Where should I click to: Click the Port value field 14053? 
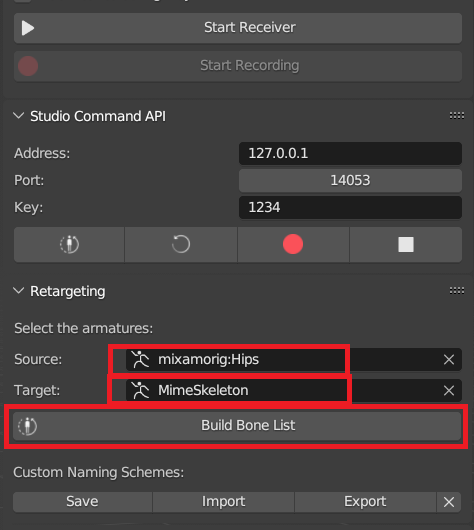(350, 180)
